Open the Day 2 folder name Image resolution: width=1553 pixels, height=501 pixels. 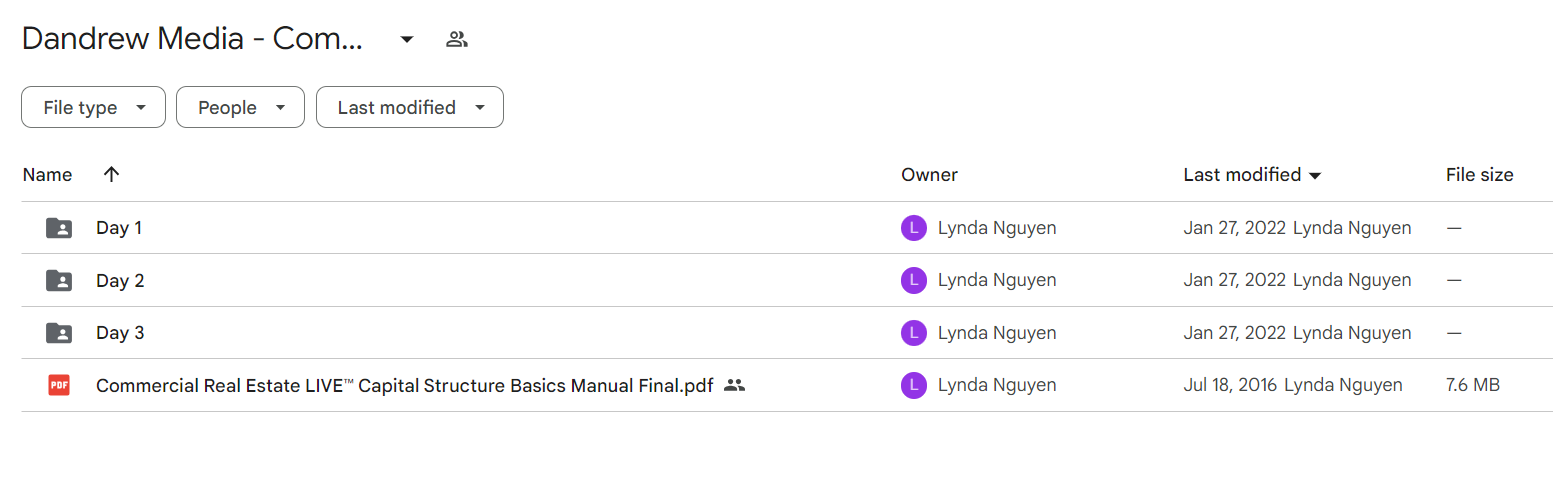[x=120, y=281]
